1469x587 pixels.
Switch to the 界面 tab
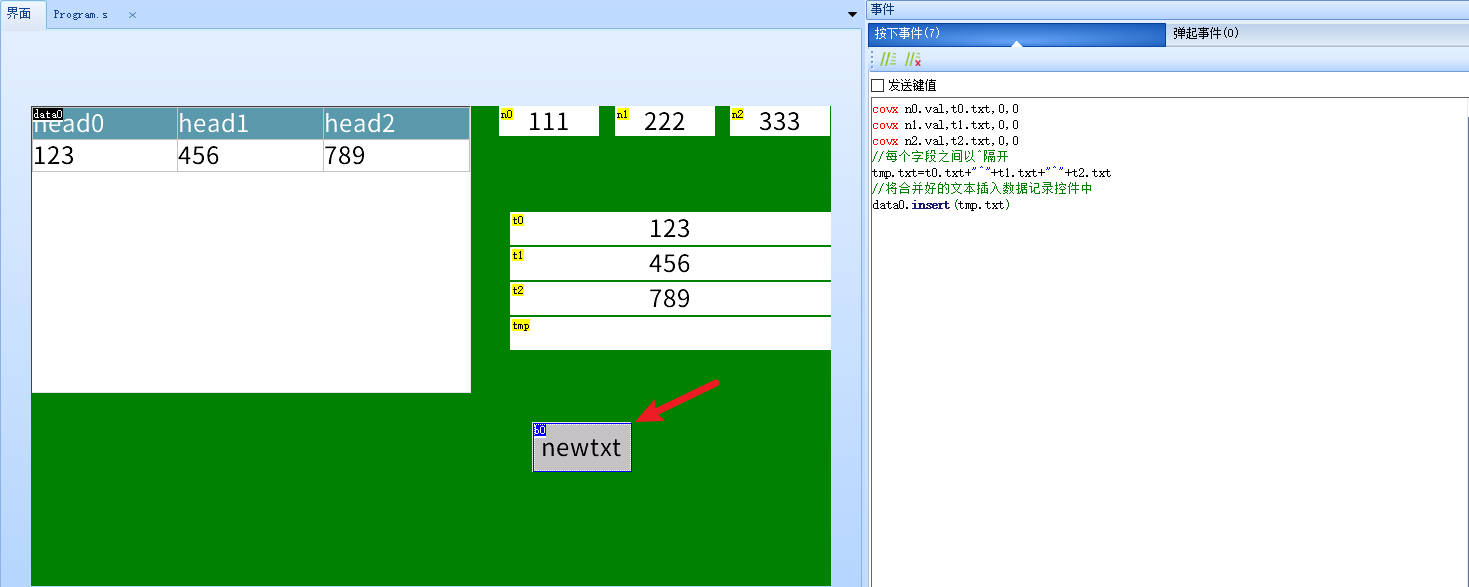[x=20, y=14]
